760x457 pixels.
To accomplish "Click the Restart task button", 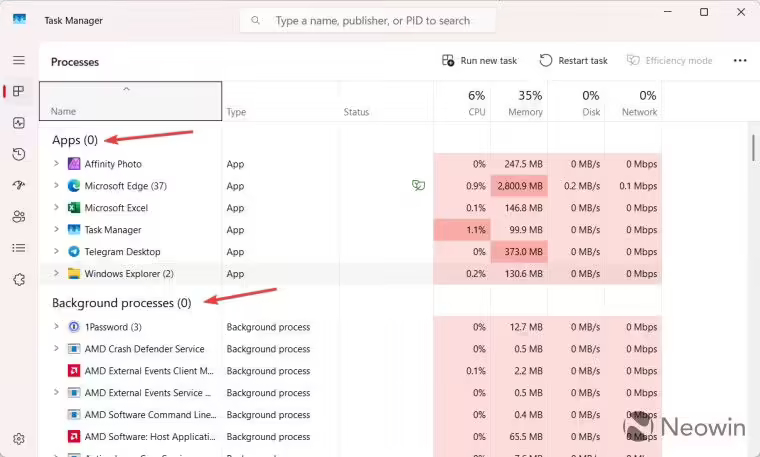I will [x=573, y=61].
